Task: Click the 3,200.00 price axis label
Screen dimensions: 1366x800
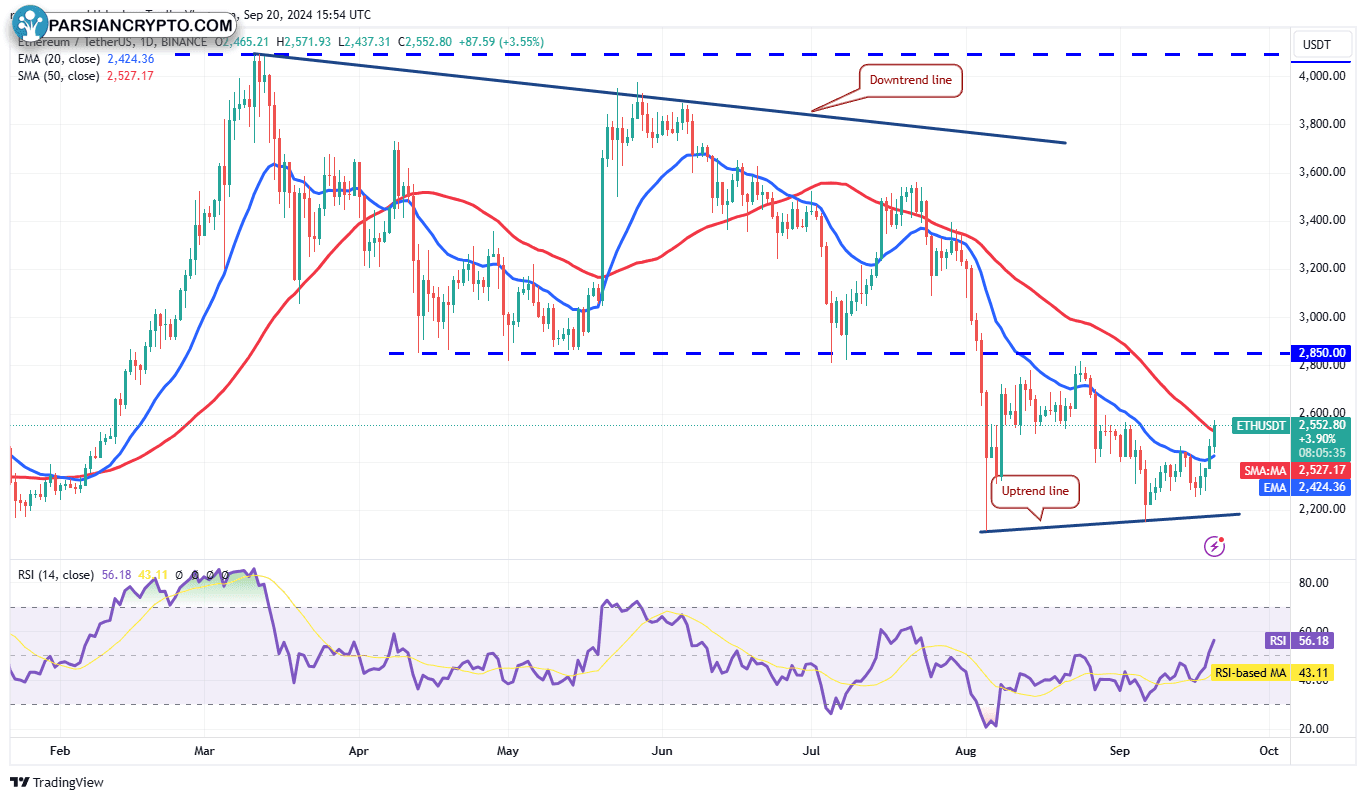Action: tap(1323, 268)
